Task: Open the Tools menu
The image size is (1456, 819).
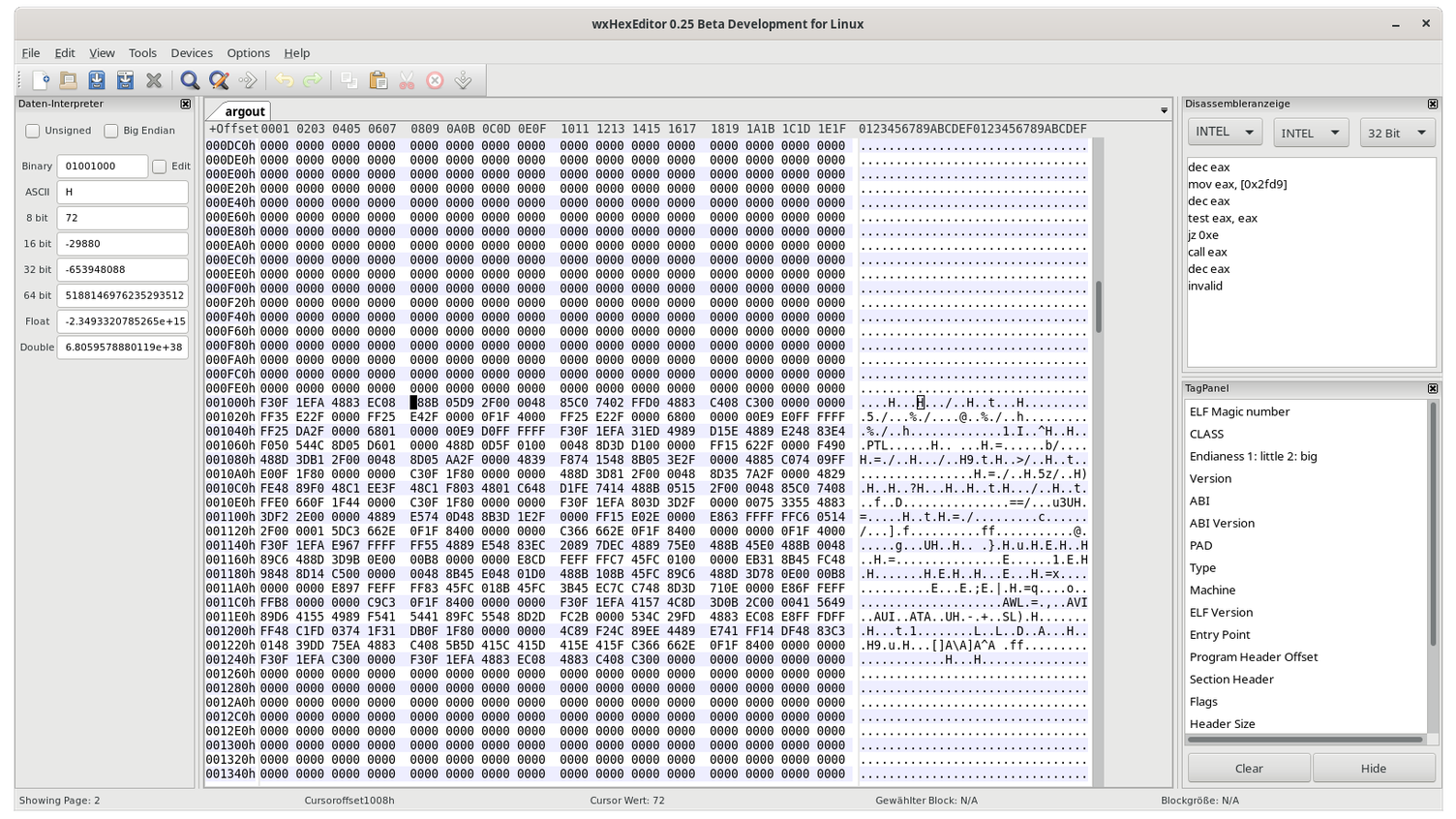Action: 142,52
